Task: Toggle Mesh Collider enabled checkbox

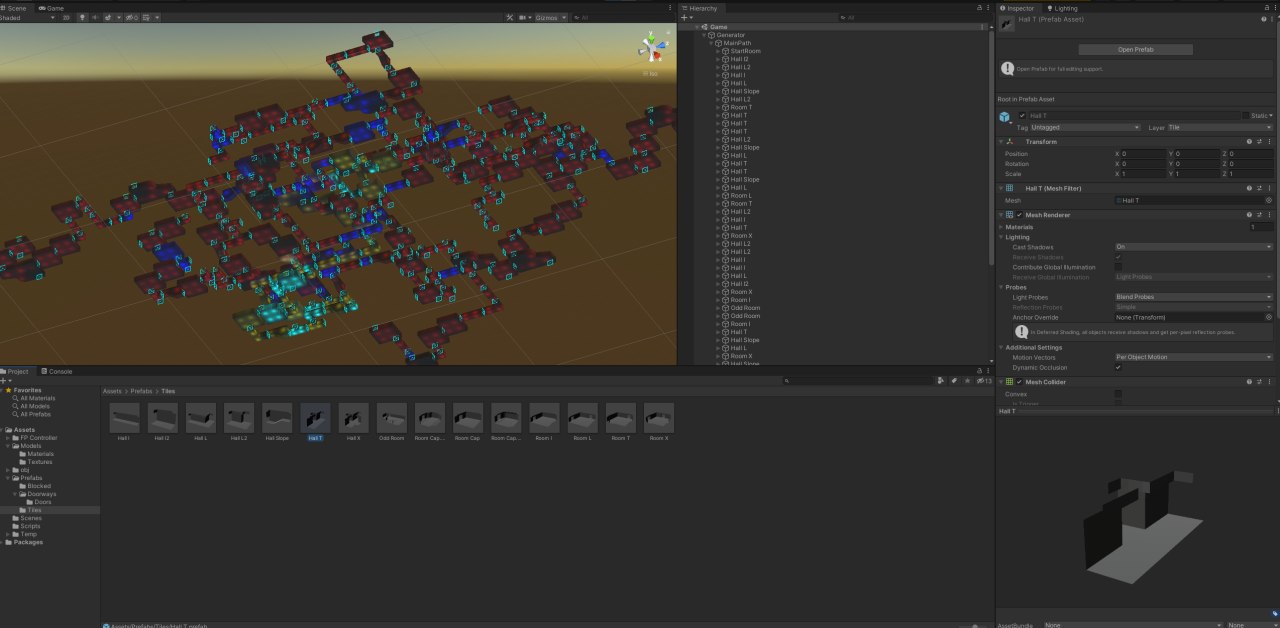Action: click(1021, 382)
